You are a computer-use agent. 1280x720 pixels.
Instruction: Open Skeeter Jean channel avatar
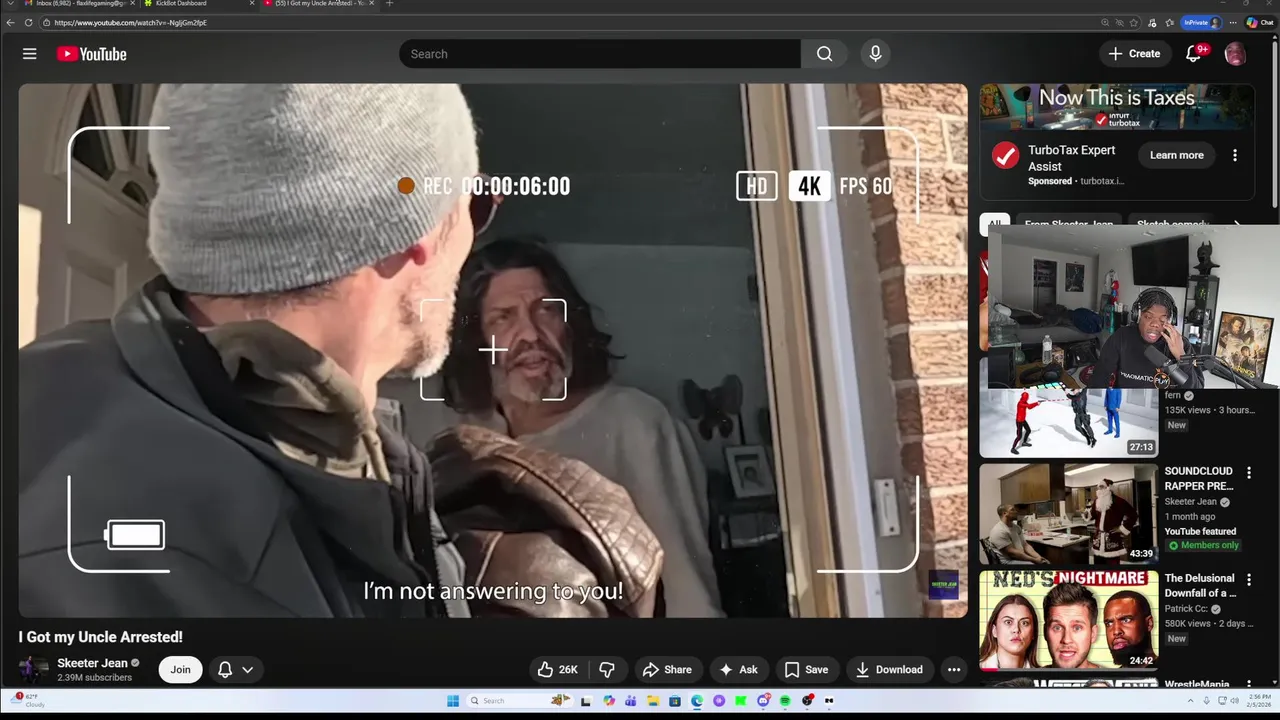tap(33, 670)
